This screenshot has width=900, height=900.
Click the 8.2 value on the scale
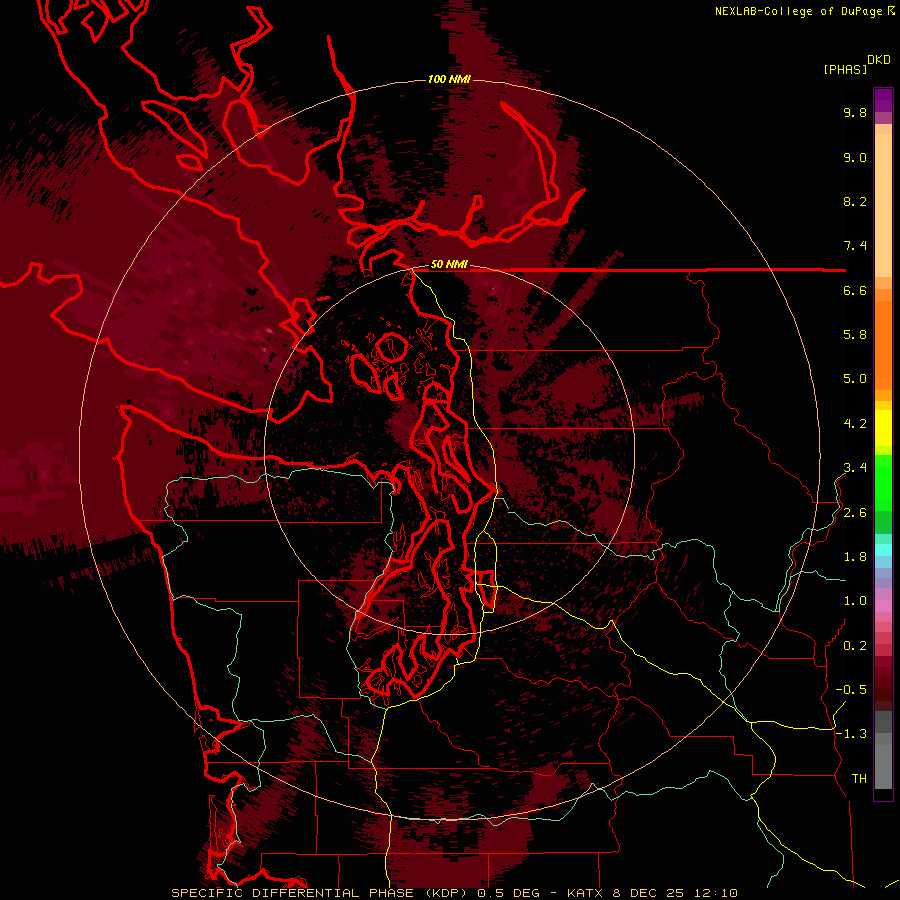coord(855,201)
